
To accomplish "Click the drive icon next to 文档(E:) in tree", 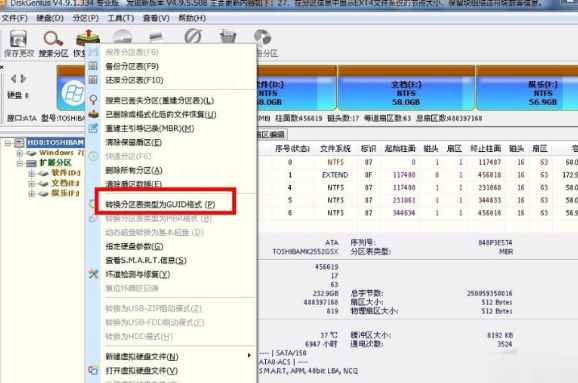I will (43, 184).
